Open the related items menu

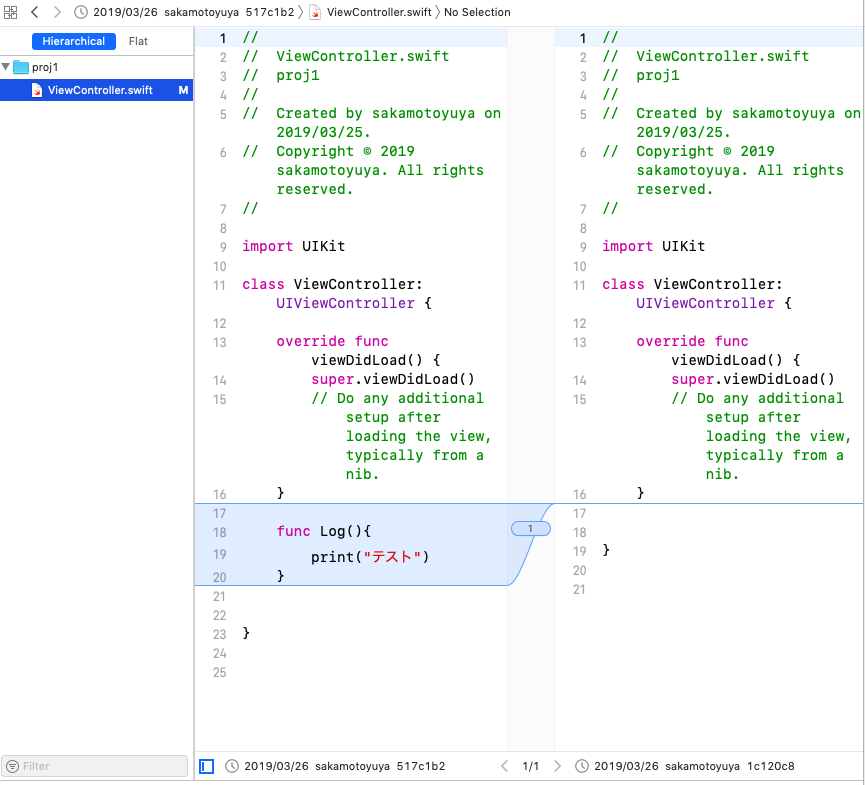[x=10, y=12]
